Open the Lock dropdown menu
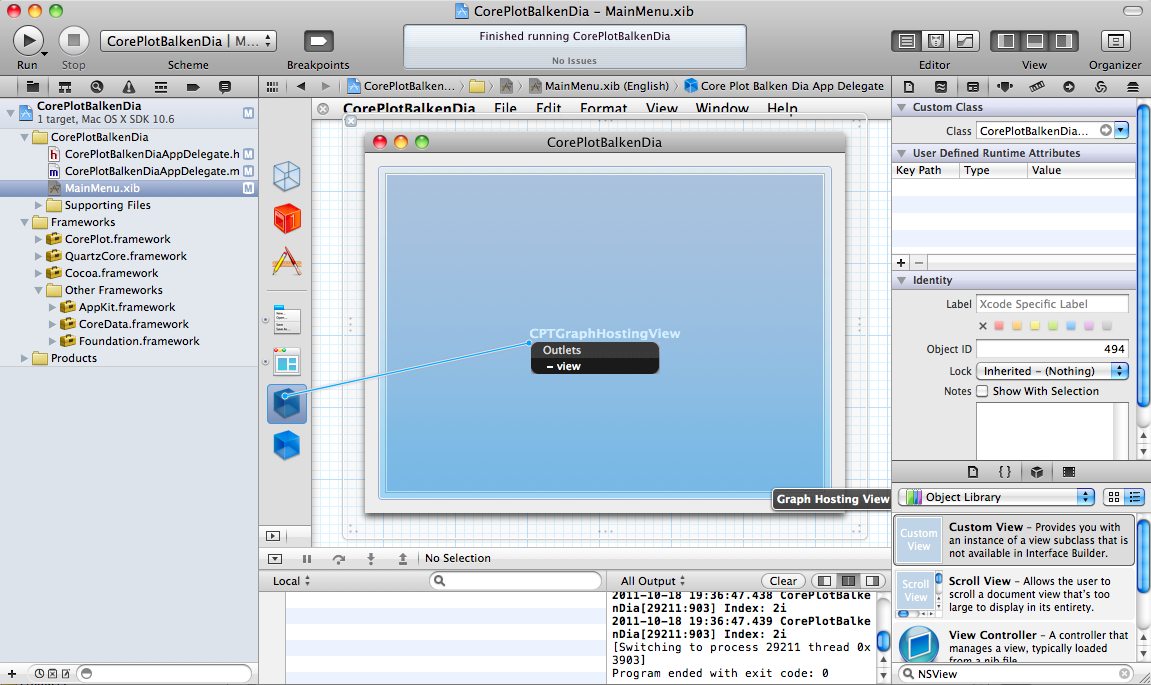This screenshot has height=685, width=1151. click(x=1052, y=371)
